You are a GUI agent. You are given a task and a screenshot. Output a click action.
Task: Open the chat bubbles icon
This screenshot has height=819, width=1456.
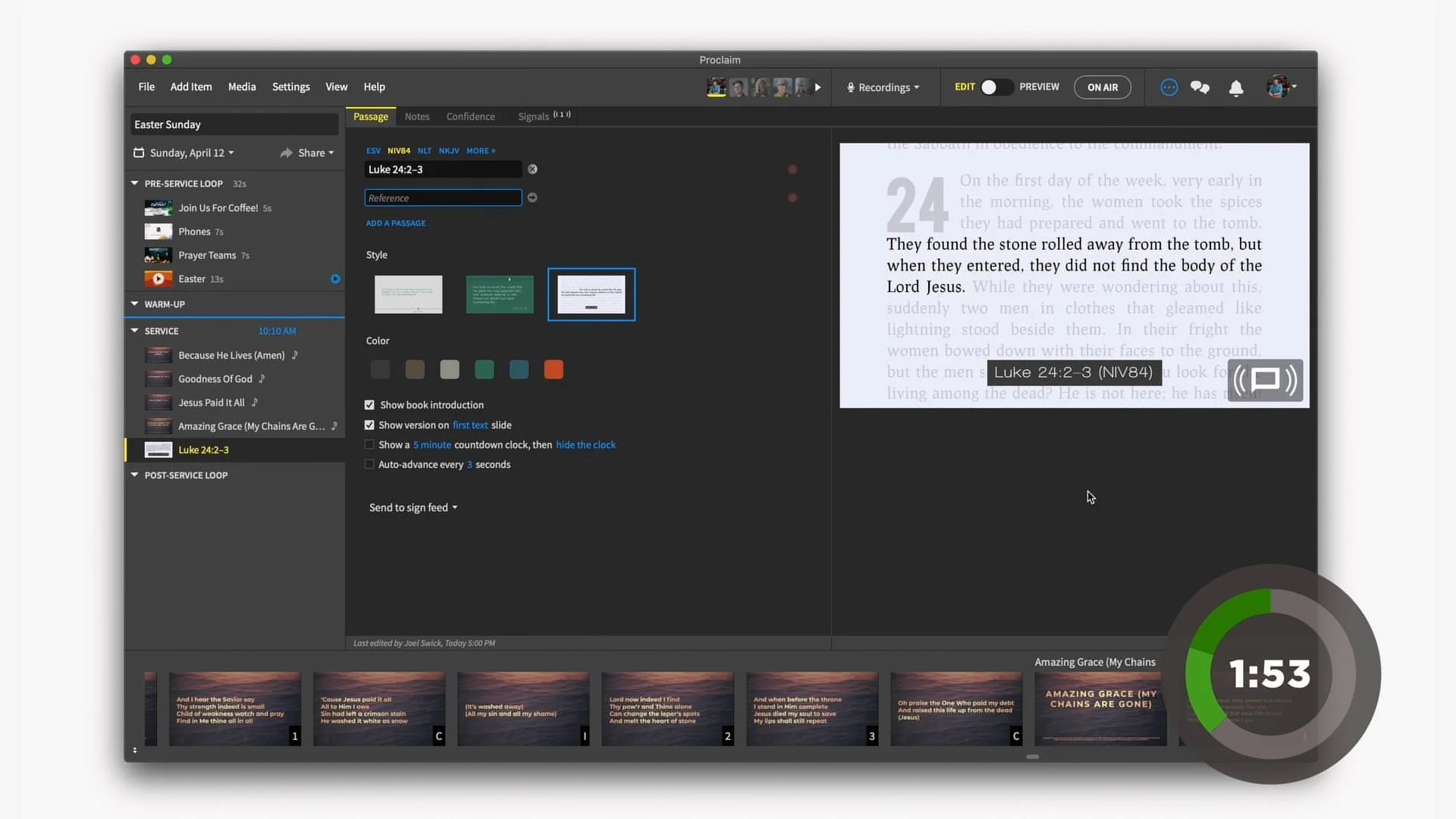1200,88
